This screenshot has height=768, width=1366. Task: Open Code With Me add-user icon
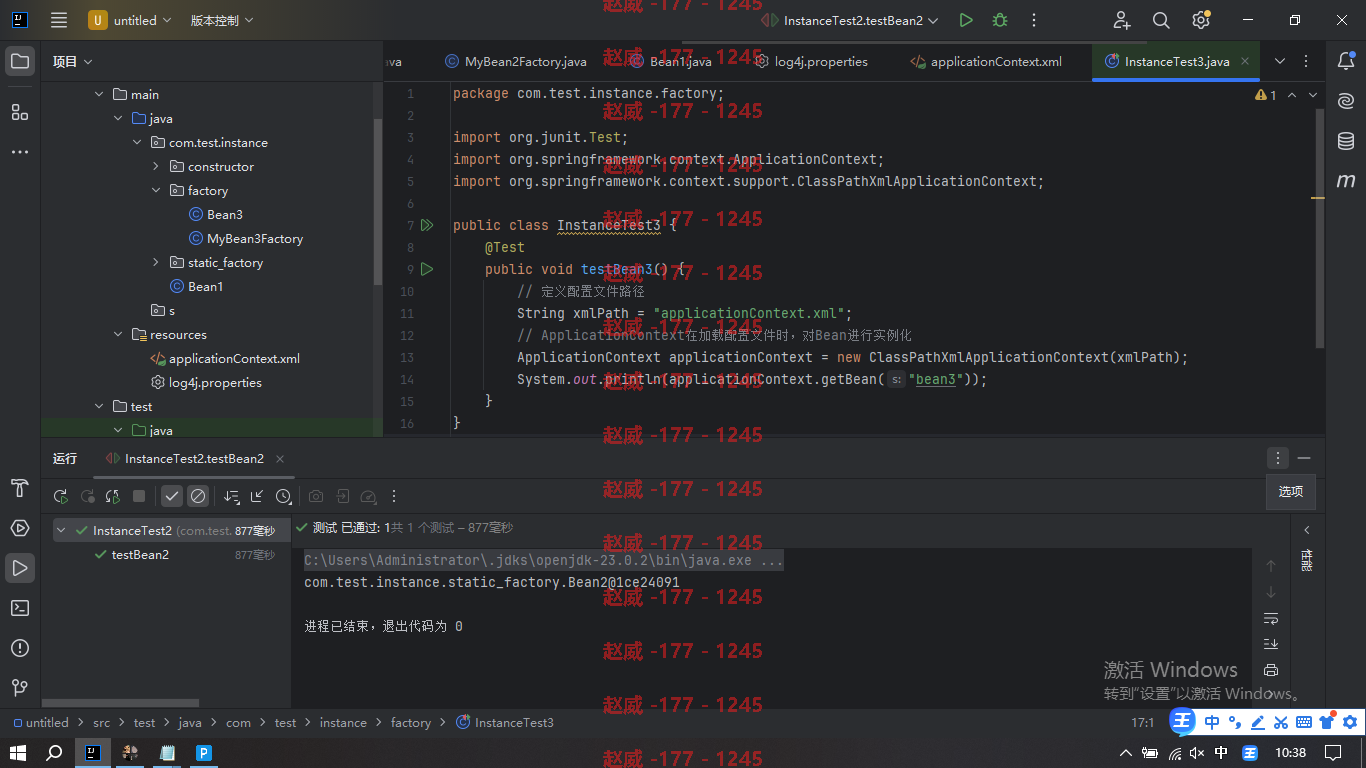pos(1122,20)
